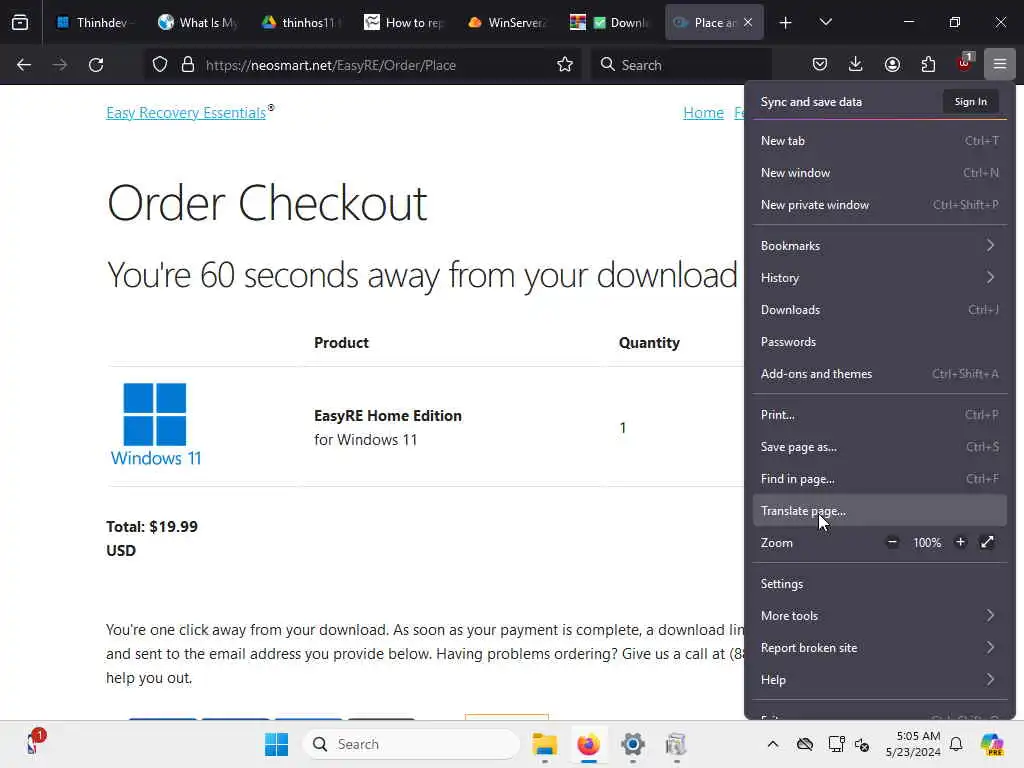Open File Explorer from taskbar
The image size is (1024, 768).
pos(545,744)
